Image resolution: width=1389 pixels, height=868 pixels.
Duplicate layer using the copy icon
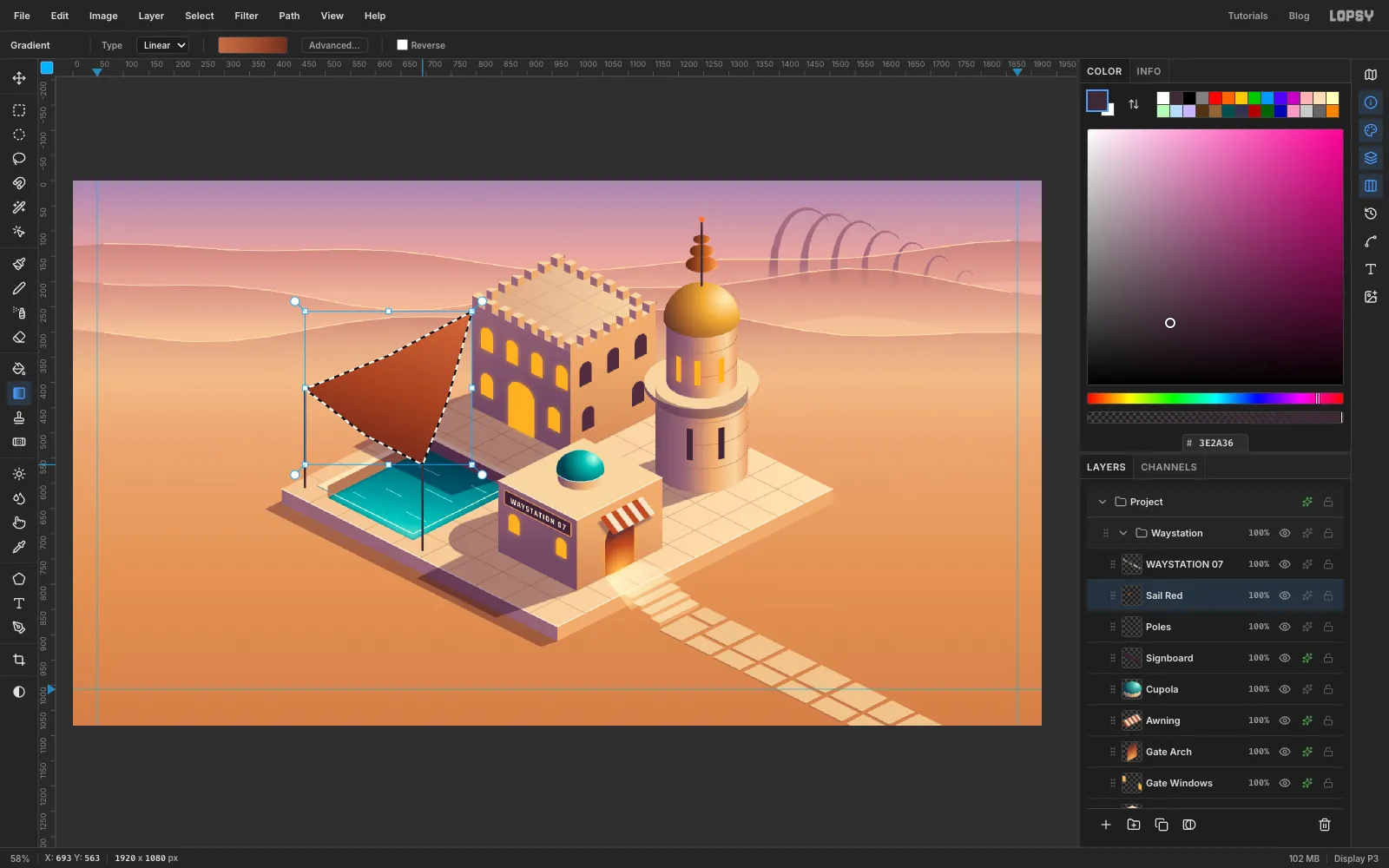tap(1162, 825)
